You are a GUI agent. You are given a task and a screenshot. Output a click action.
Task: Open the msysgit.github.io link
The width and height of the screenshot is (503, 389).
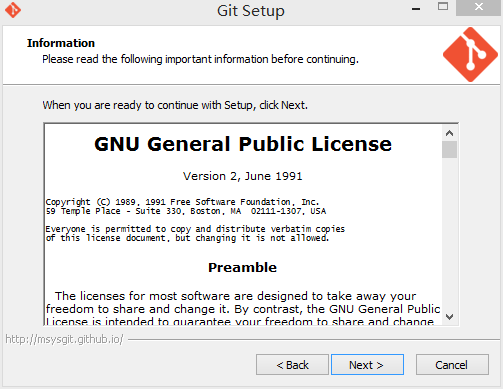(64, 339)
